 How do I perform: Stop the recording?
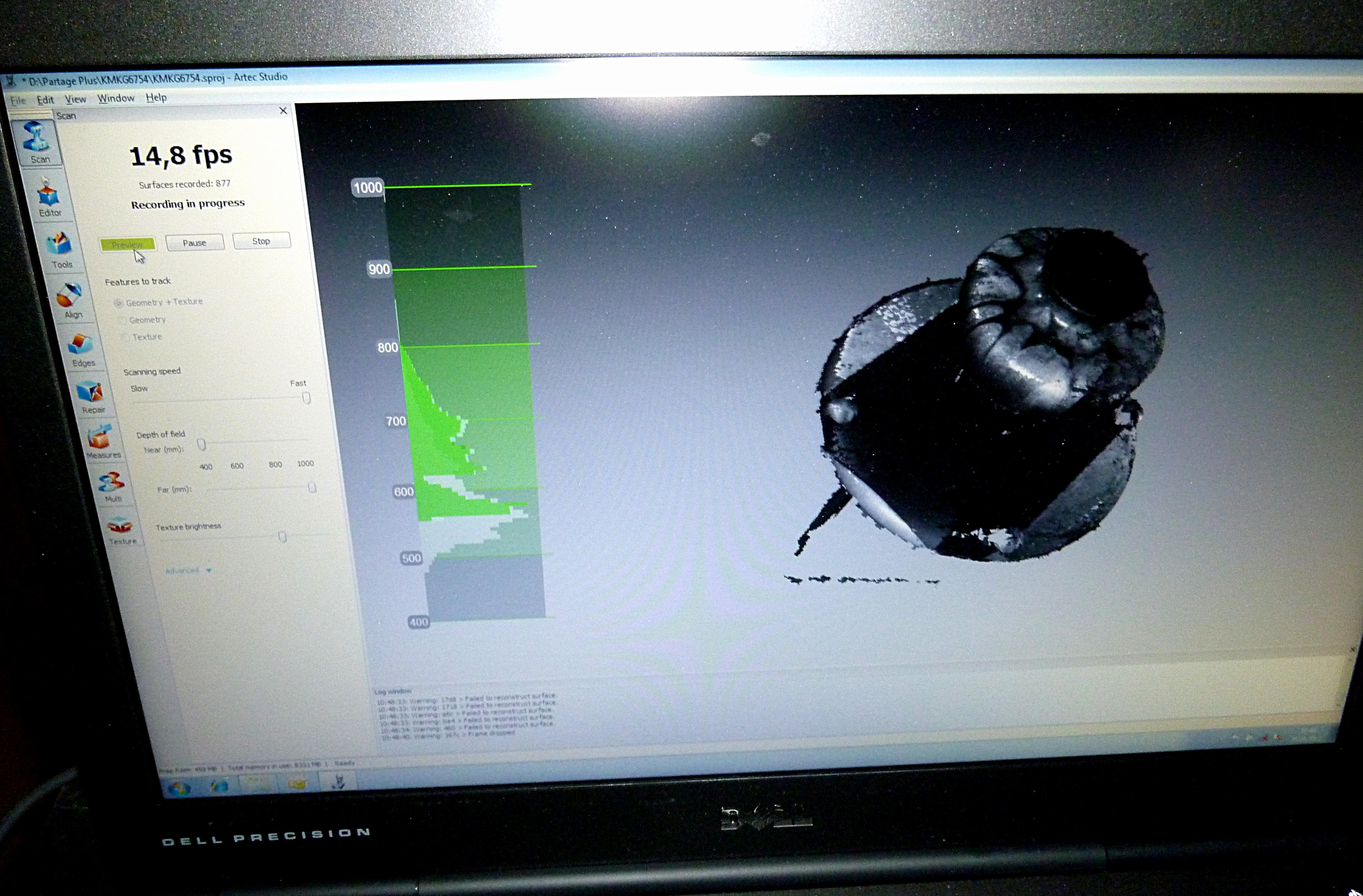(x=261, y=241)
